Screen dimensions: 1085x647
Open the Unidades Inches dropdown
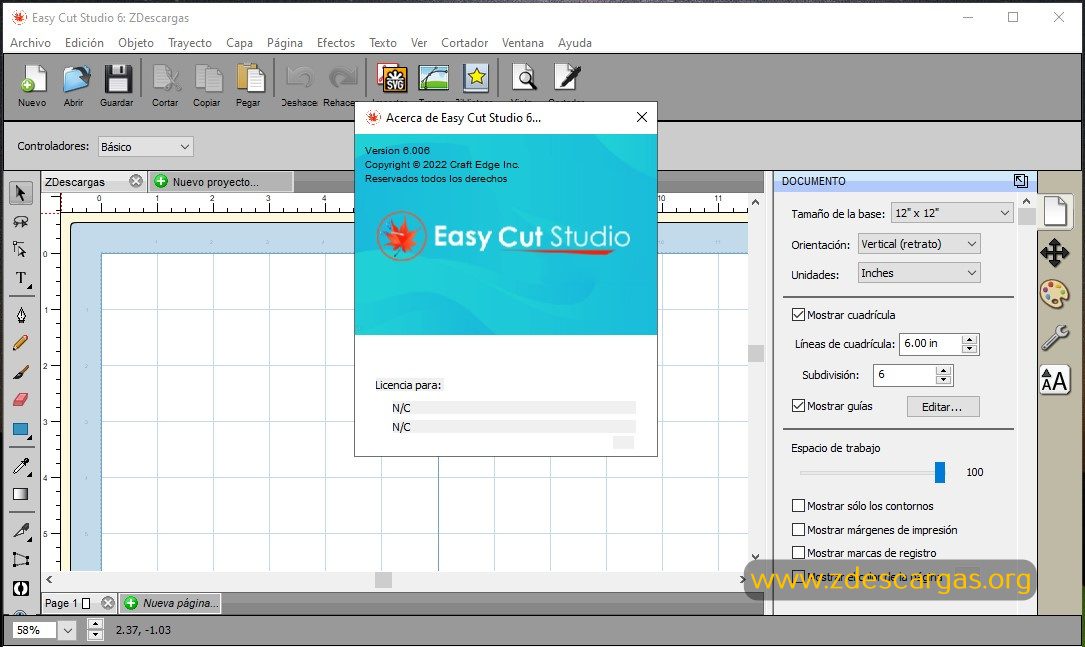coord(919,273)
